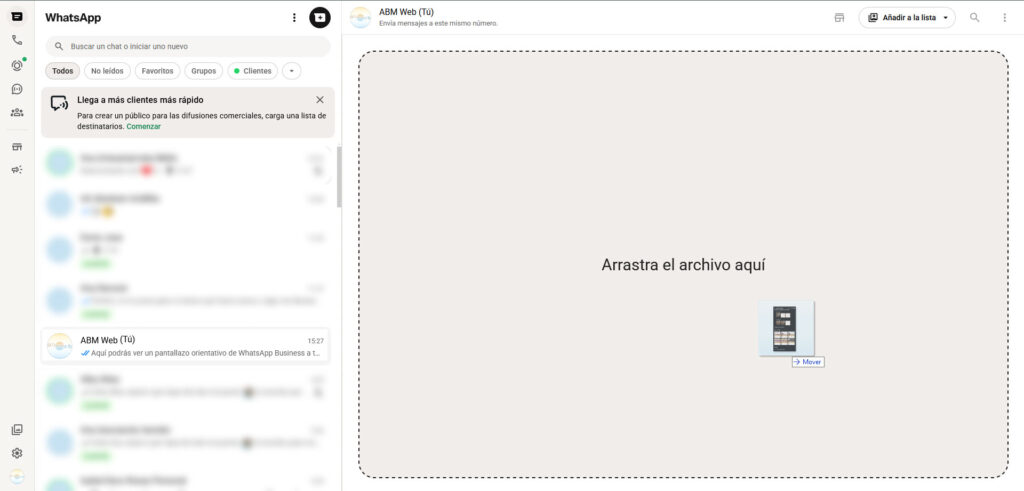
Task: Open the Advertise megaphone icon in the sidebar
Action: pyautogui.click(x=17, y=170)
